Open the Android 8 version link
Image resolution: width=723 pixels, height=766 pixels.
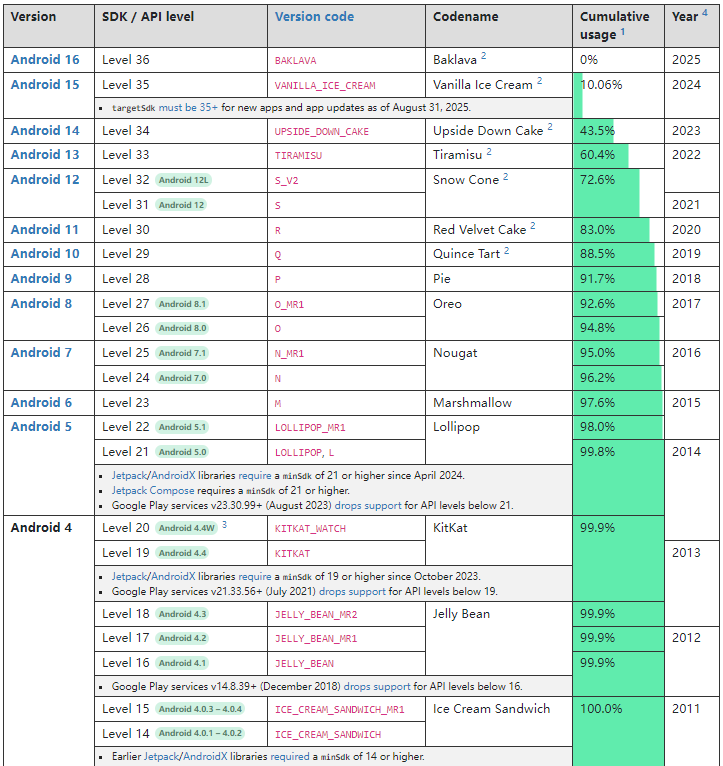tap(41, 303)
